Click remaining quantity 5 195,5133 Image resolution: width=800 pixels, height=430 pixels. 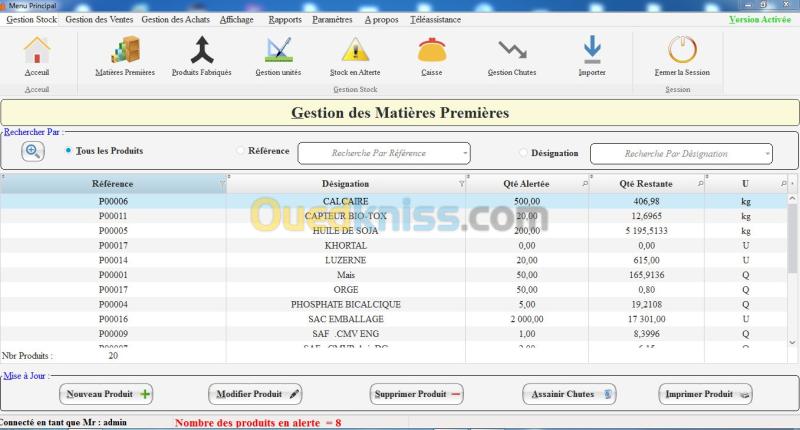pos(646,231)
